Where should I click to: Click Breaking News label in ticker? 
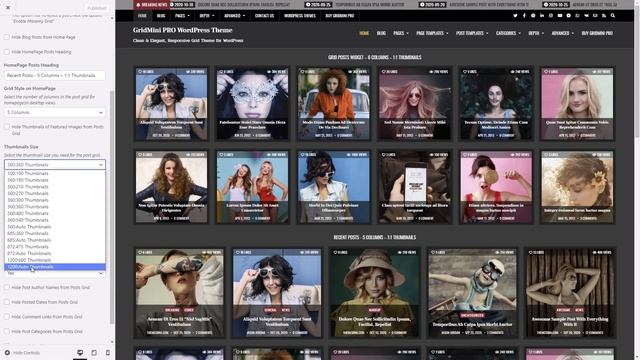(151, 4)
